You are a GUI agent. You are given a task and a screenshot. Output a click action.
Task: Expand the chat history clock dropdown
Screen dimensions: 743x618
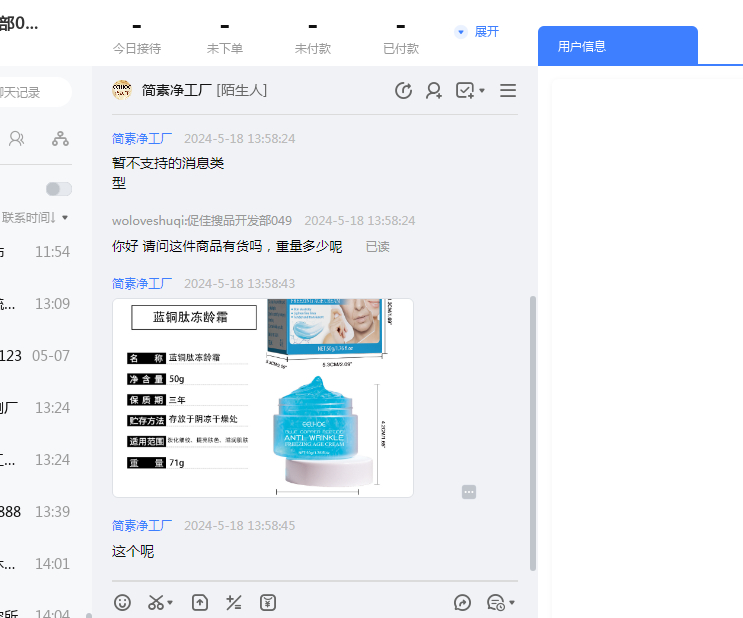click(x=500, y=602)
